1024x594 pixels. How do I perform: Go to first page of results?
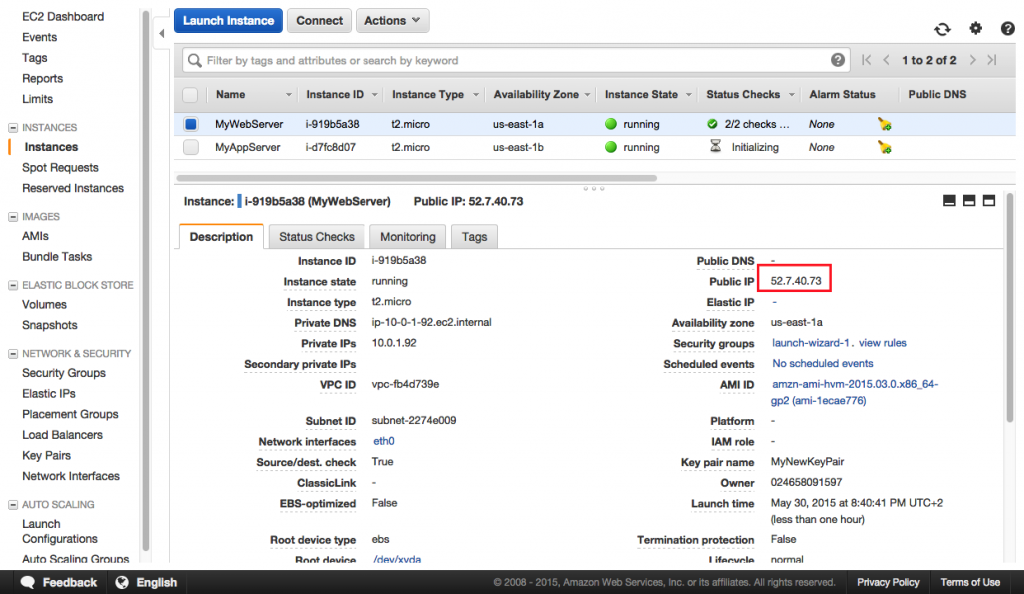click(x=866, y=60)
